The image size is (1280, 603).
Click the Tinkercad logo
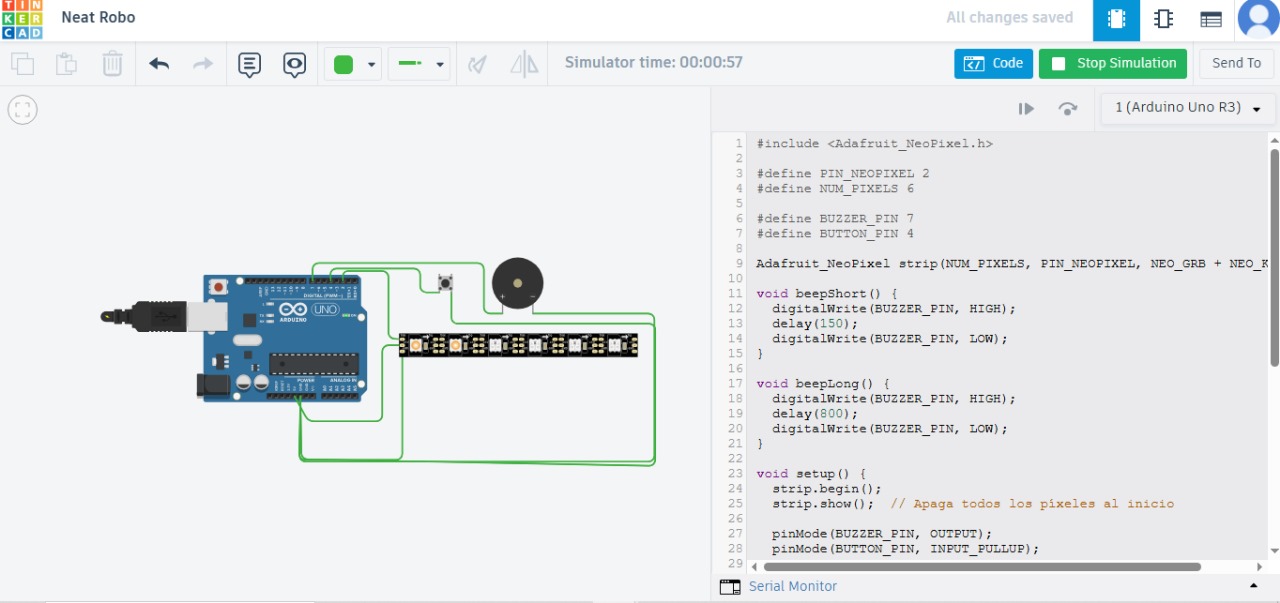point(22,20)
